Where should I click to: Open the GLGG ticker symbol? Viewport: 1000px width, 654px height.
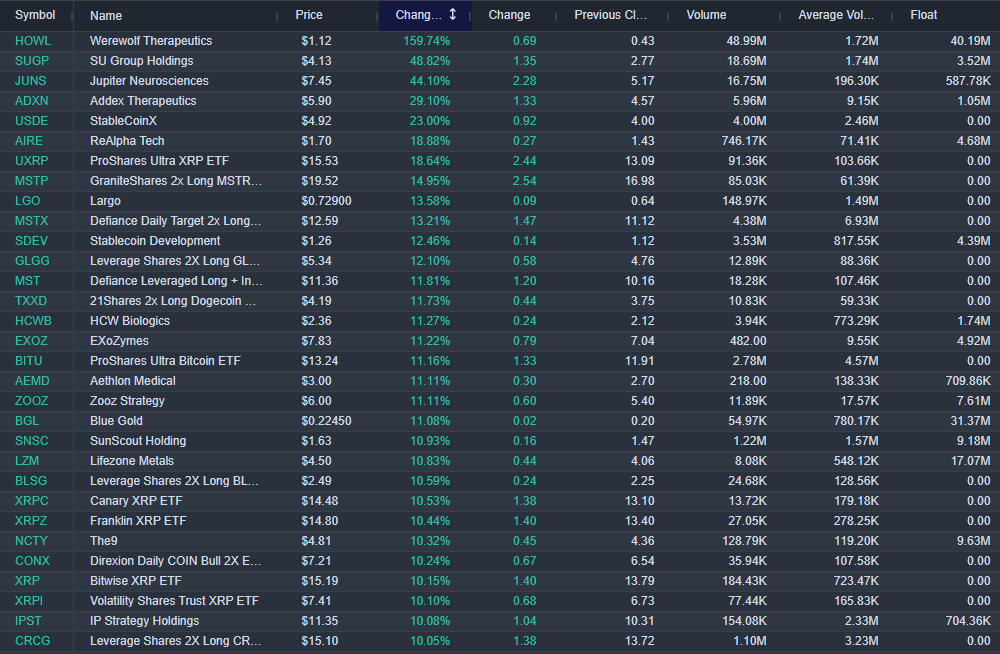pos(32,261)
